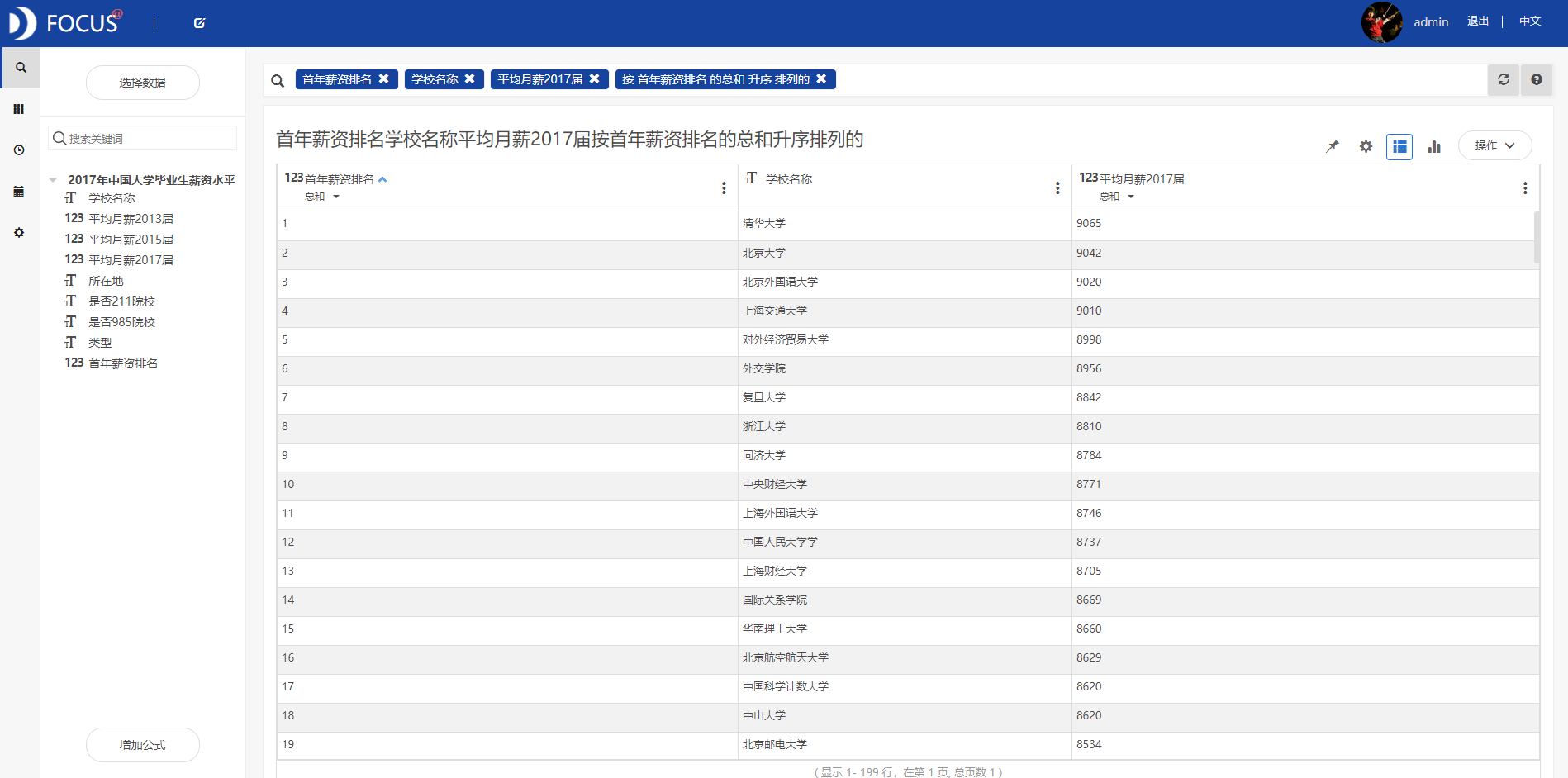1568x778 pixels.
Task: Click the 搜索关键词 search input field
Action: [142, 138]
